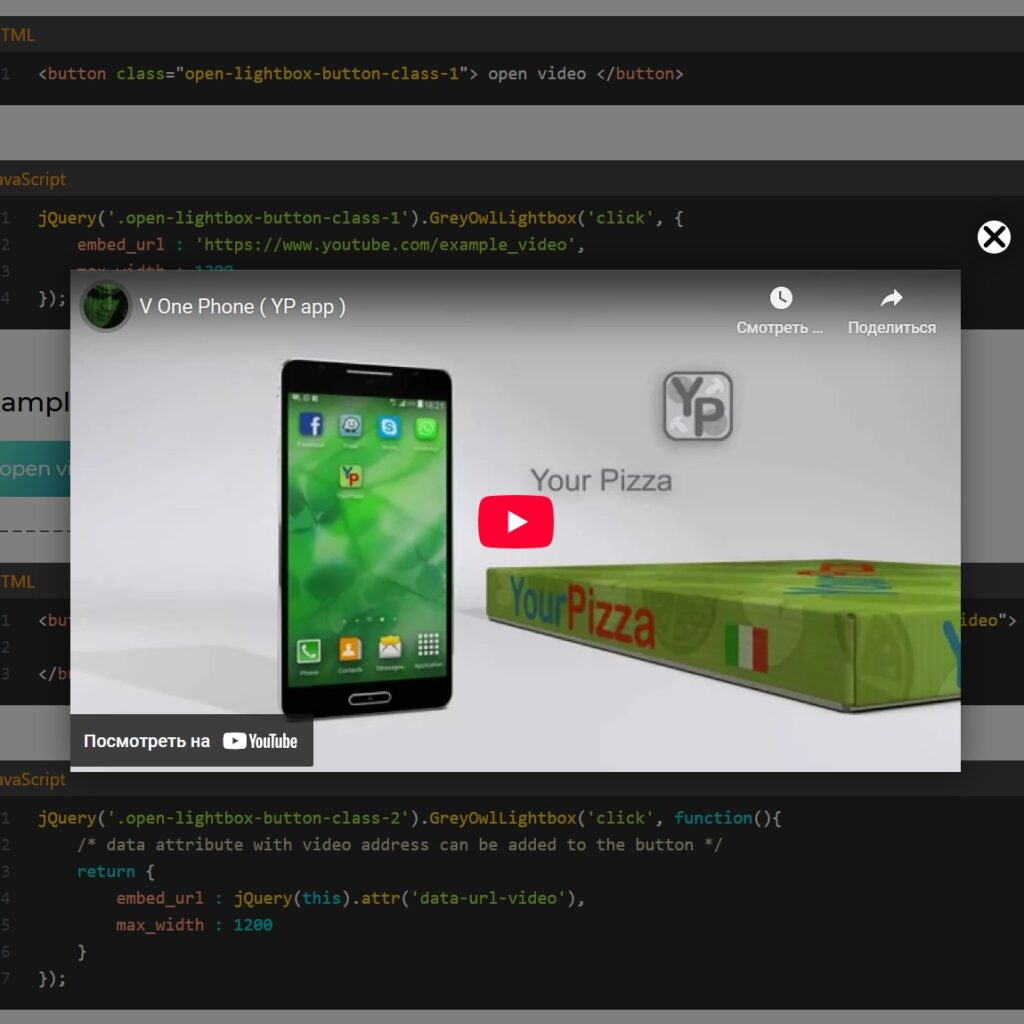Play the video with the red YouTube button
The image size is (1024, 1024).
tap(515, 521)
